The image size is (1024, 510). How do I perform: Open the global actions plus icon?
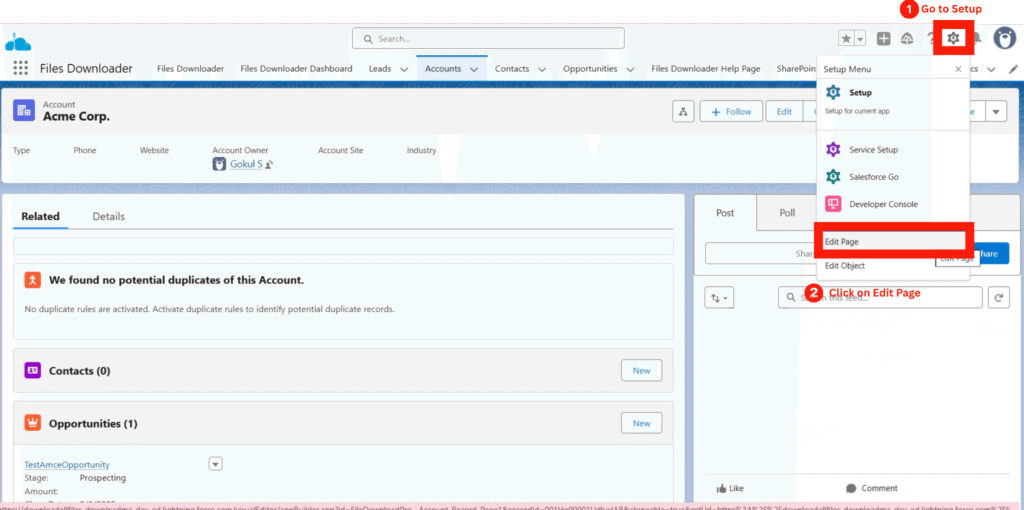pyautogui.click(x=883, y=39)
